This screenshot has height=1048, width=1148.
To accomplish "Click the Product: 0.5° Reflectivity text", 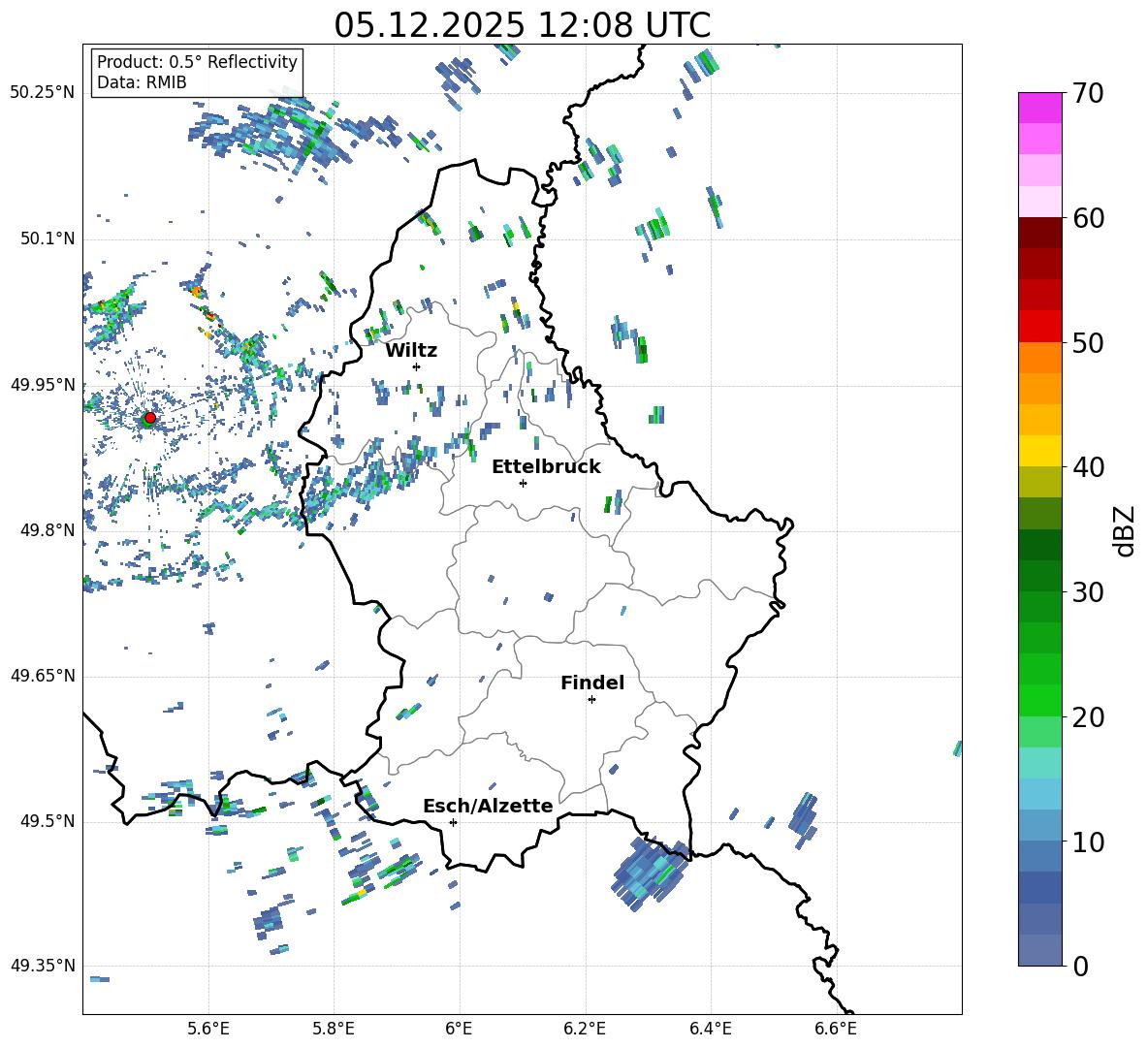I will click(197, 62).
